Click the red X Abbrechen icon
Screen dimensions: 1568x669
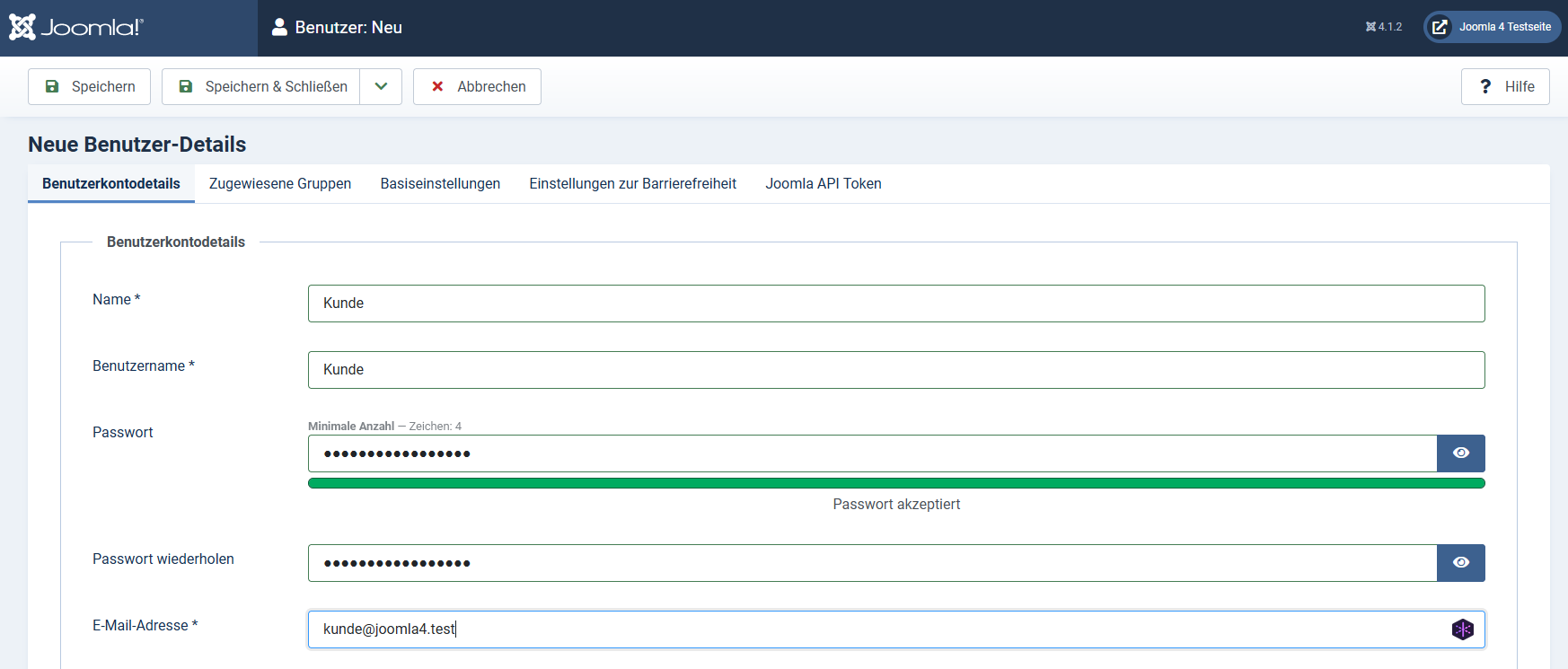coord(437,86)
